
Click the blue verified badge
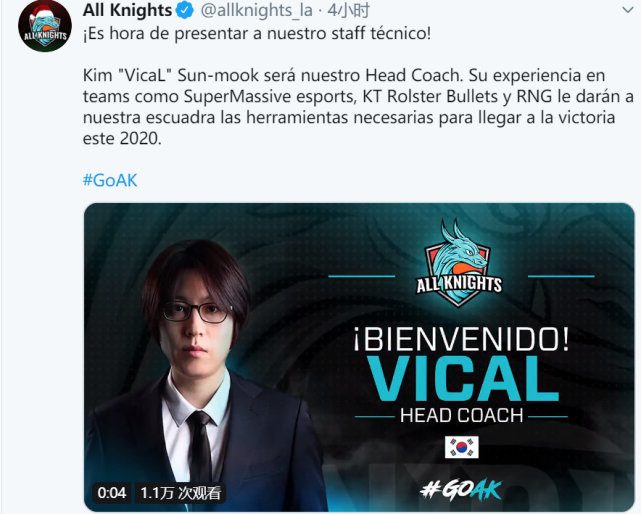tap(184, 10)
